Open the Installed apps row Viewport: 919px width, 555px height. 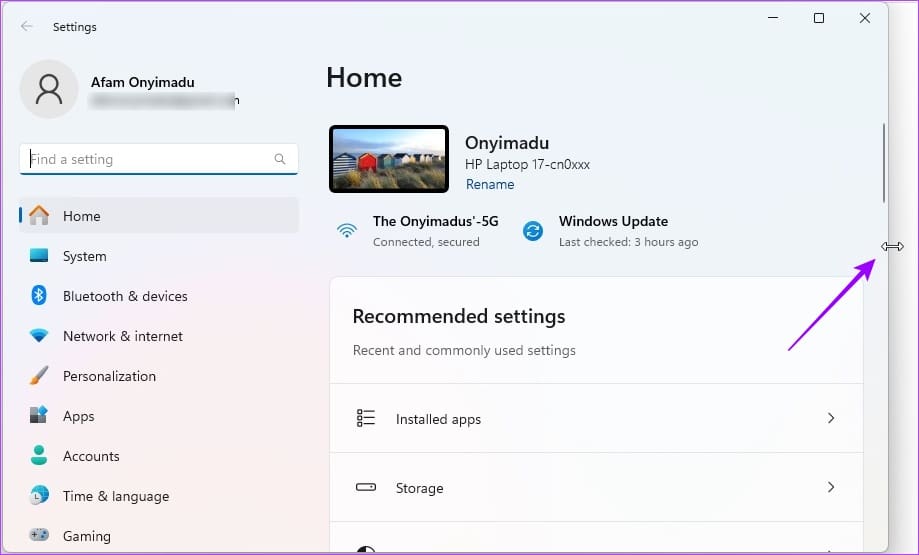597,418
